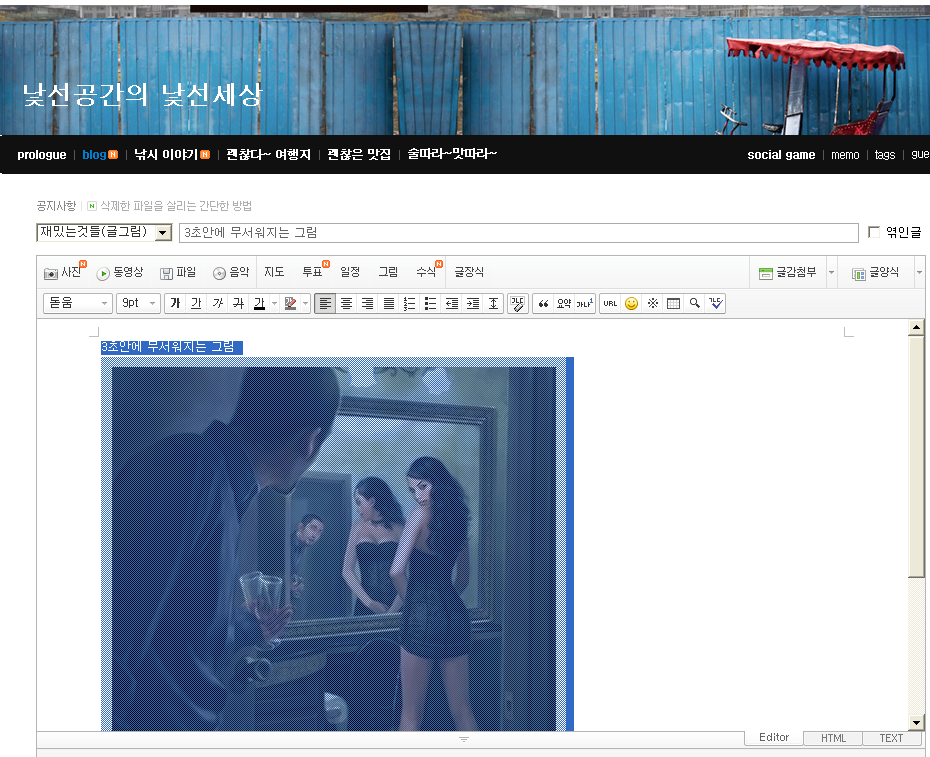Viewport: 930px width, 757px height.
Task: Align text center
Action: pyautogui.click(x=346, y=303)
